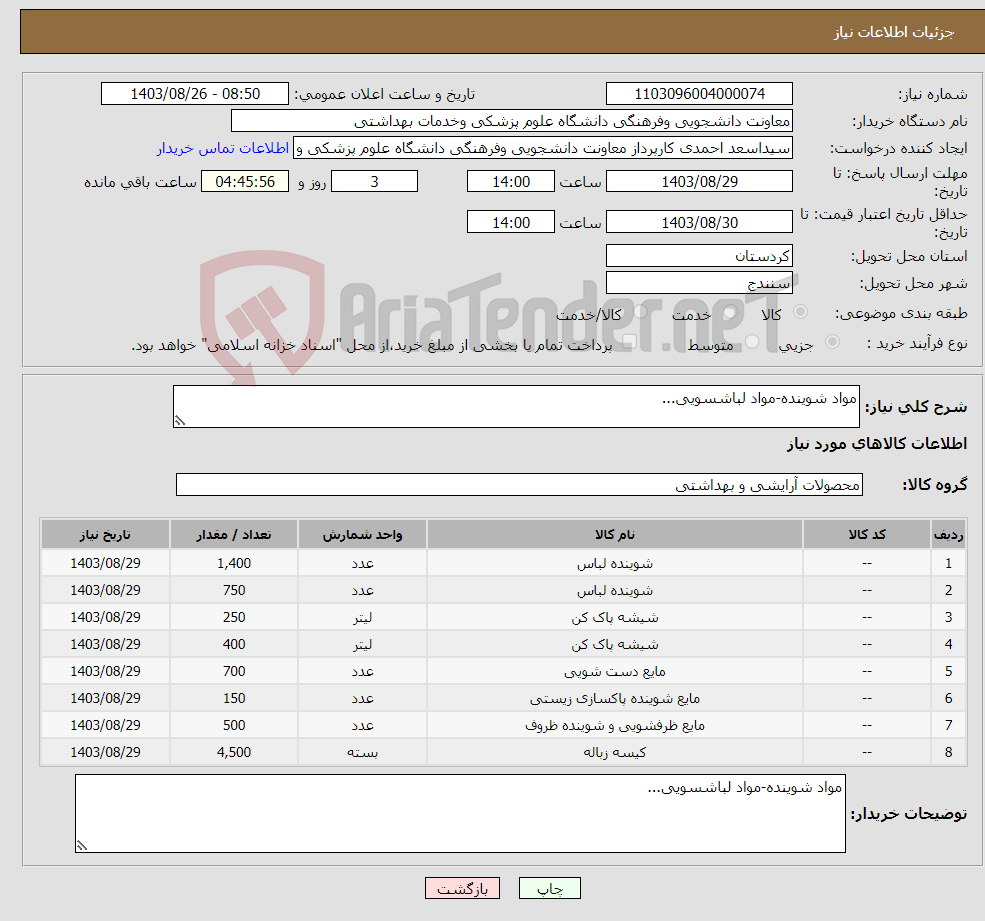Click the remaining days field showing 3
This screenshot has width=985, height=921.
(x=374, y=182)
